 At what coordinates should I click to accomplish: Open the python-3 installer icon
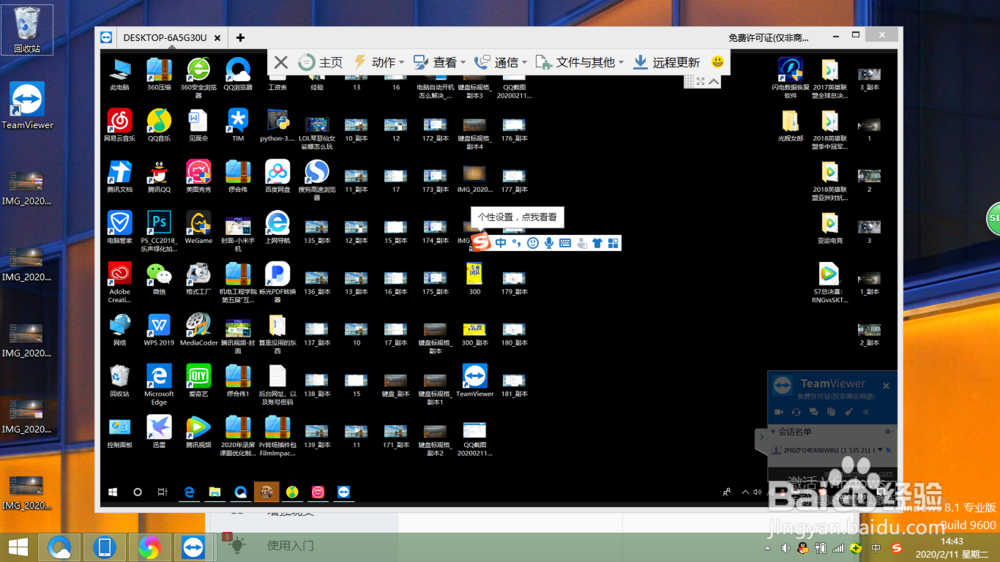(277, 124)
